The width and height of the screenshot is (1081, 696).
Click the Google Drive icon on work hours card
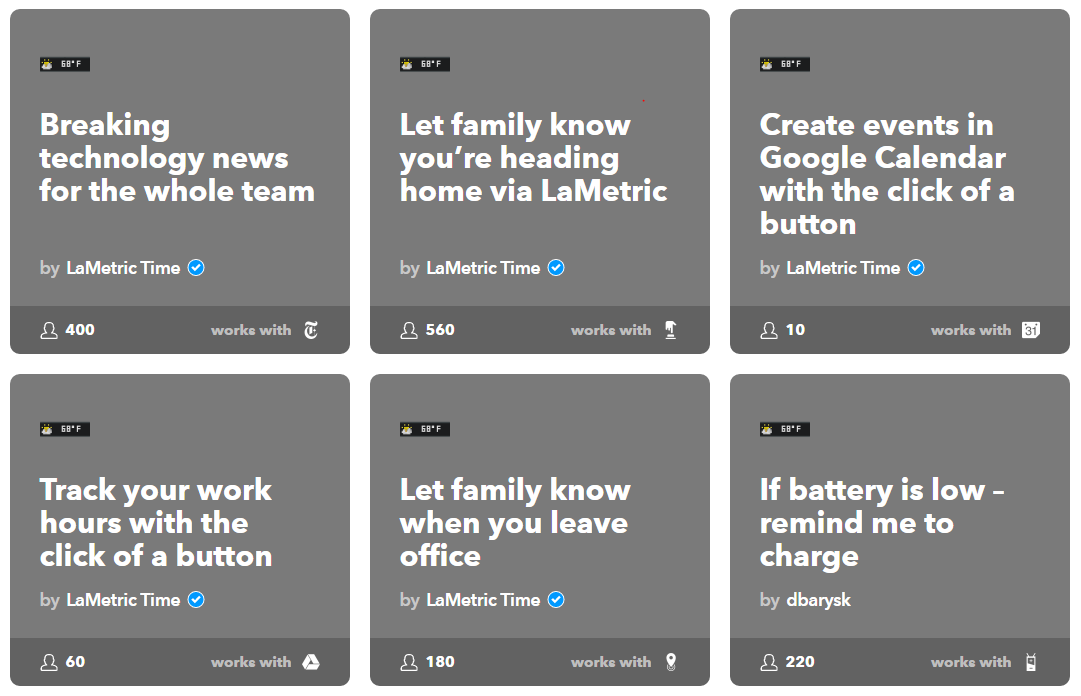coord(311,662)
